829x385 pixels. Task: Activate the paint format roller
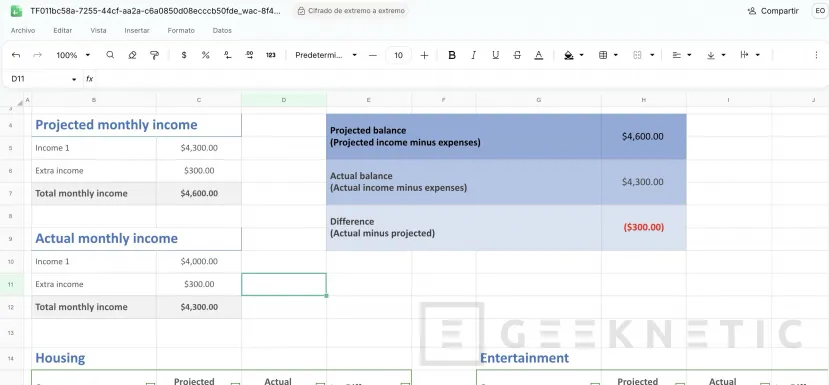pos(154,55)
